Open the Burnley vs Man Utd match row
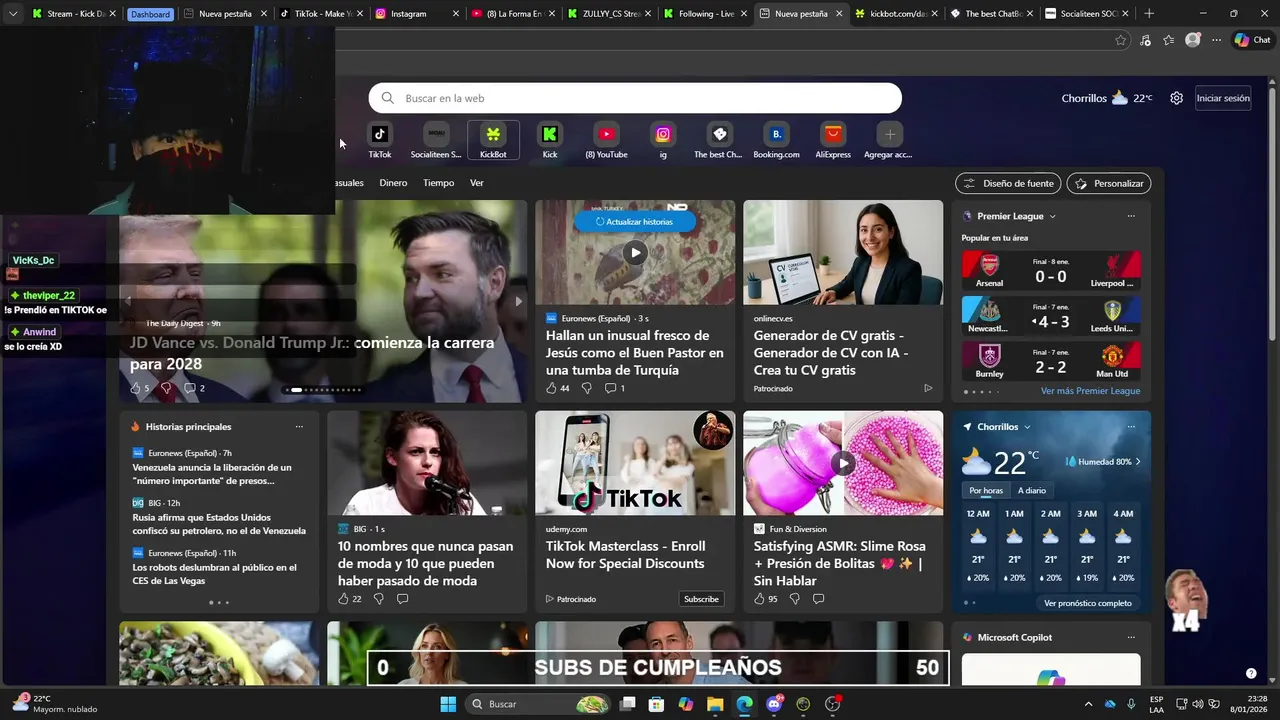 tap(1051, 361)
